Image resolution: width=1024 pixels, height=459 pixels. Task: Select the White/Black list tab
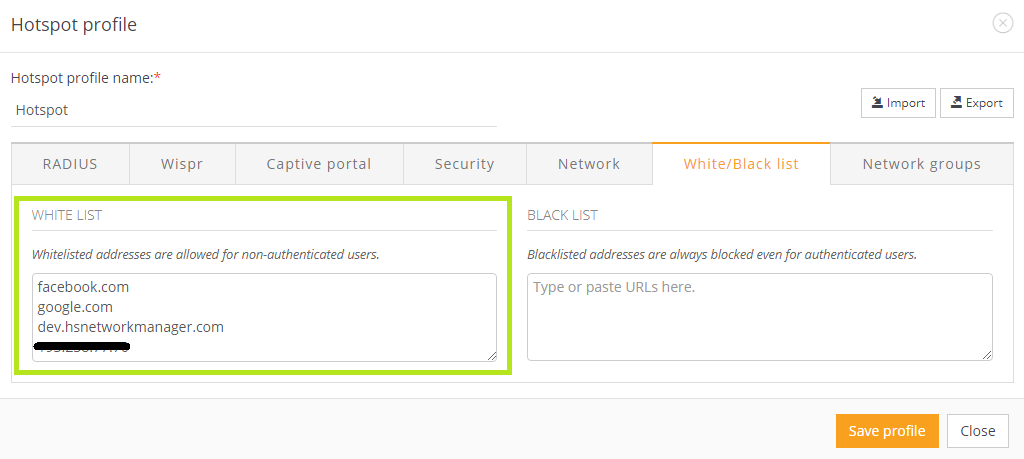741,164
